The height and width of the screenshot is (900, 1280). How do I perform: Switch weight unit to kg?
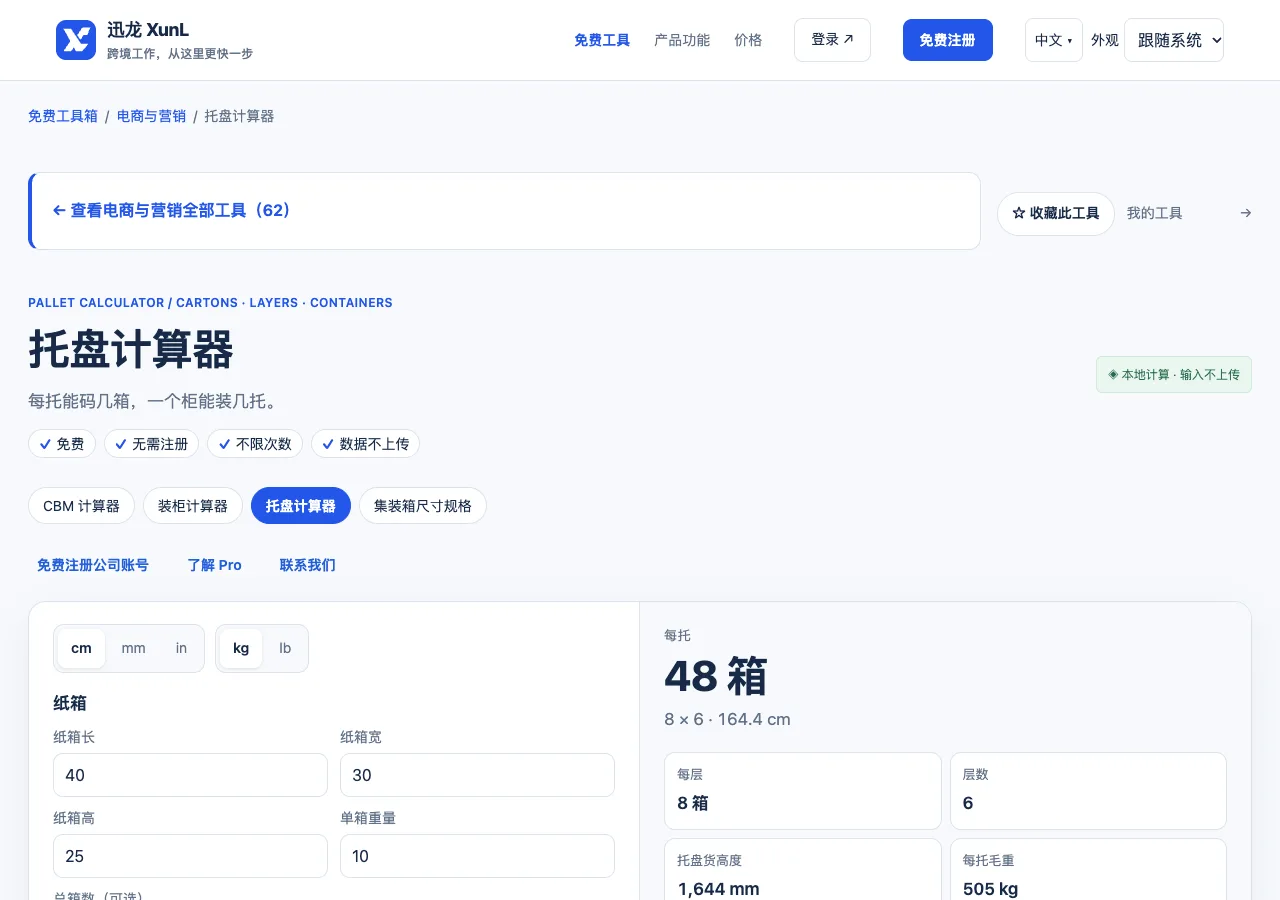(x=241, y=648)
